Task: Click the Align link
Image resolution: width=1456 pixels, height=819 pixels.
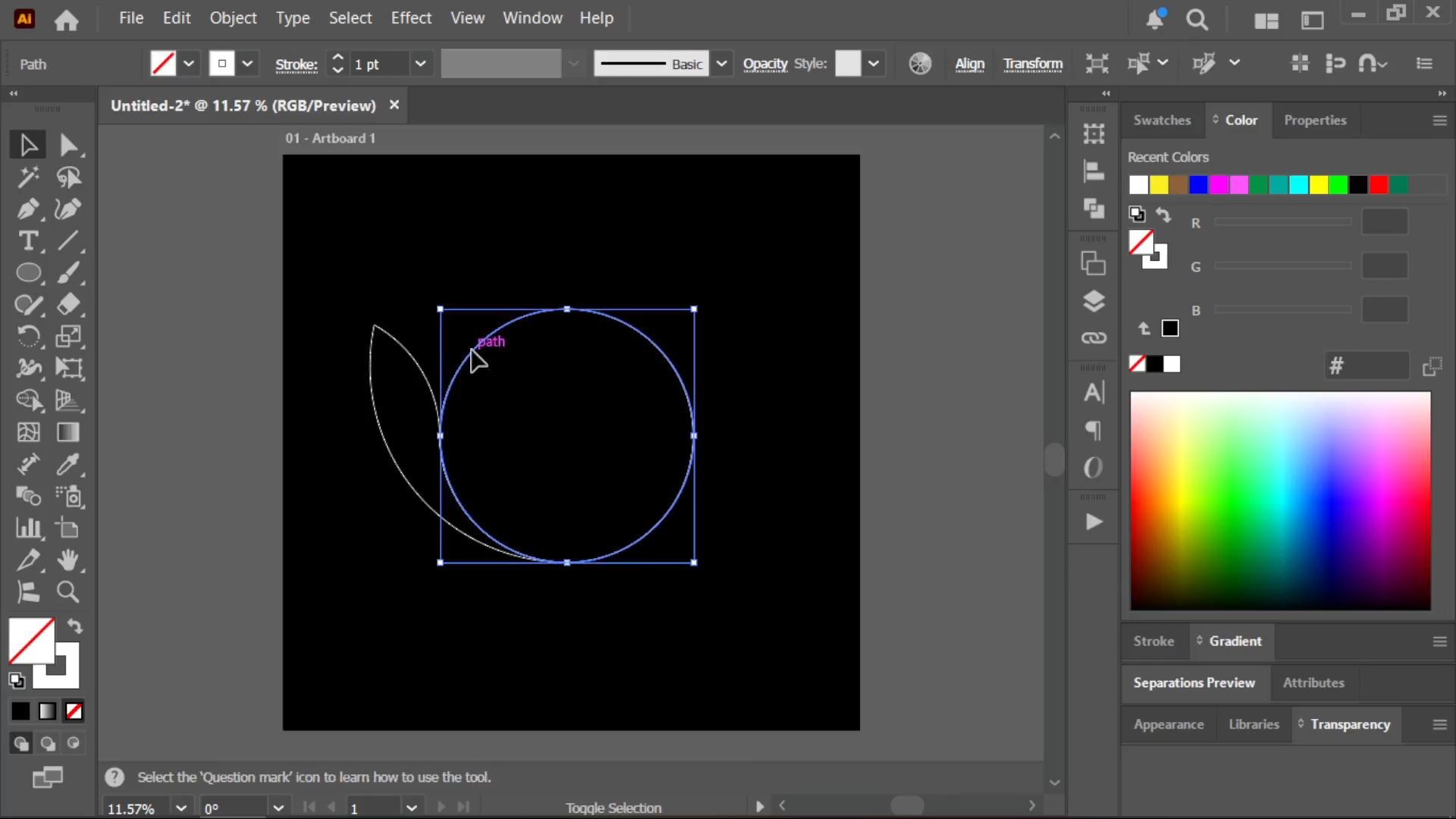Action: coord(969,64)
